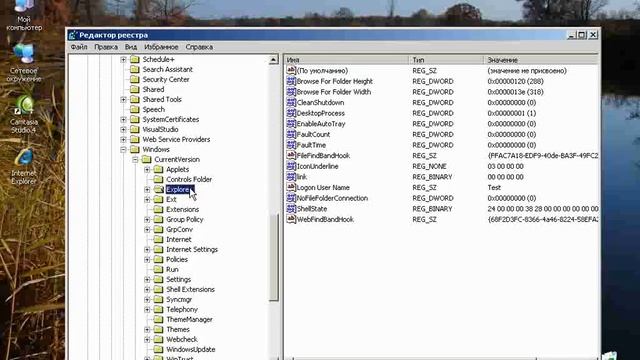Select the Мой компьютер desktop icon
640x360 pixels.
[24, 15]
